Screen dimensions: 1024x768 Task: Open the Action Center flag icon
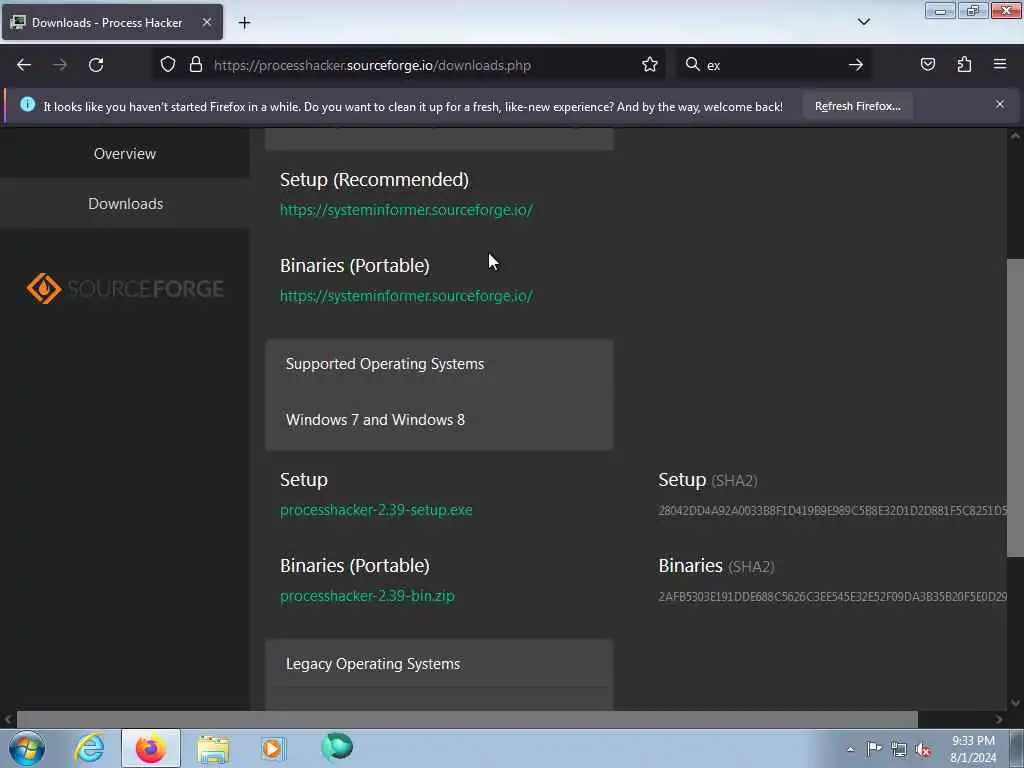(874, 749)
